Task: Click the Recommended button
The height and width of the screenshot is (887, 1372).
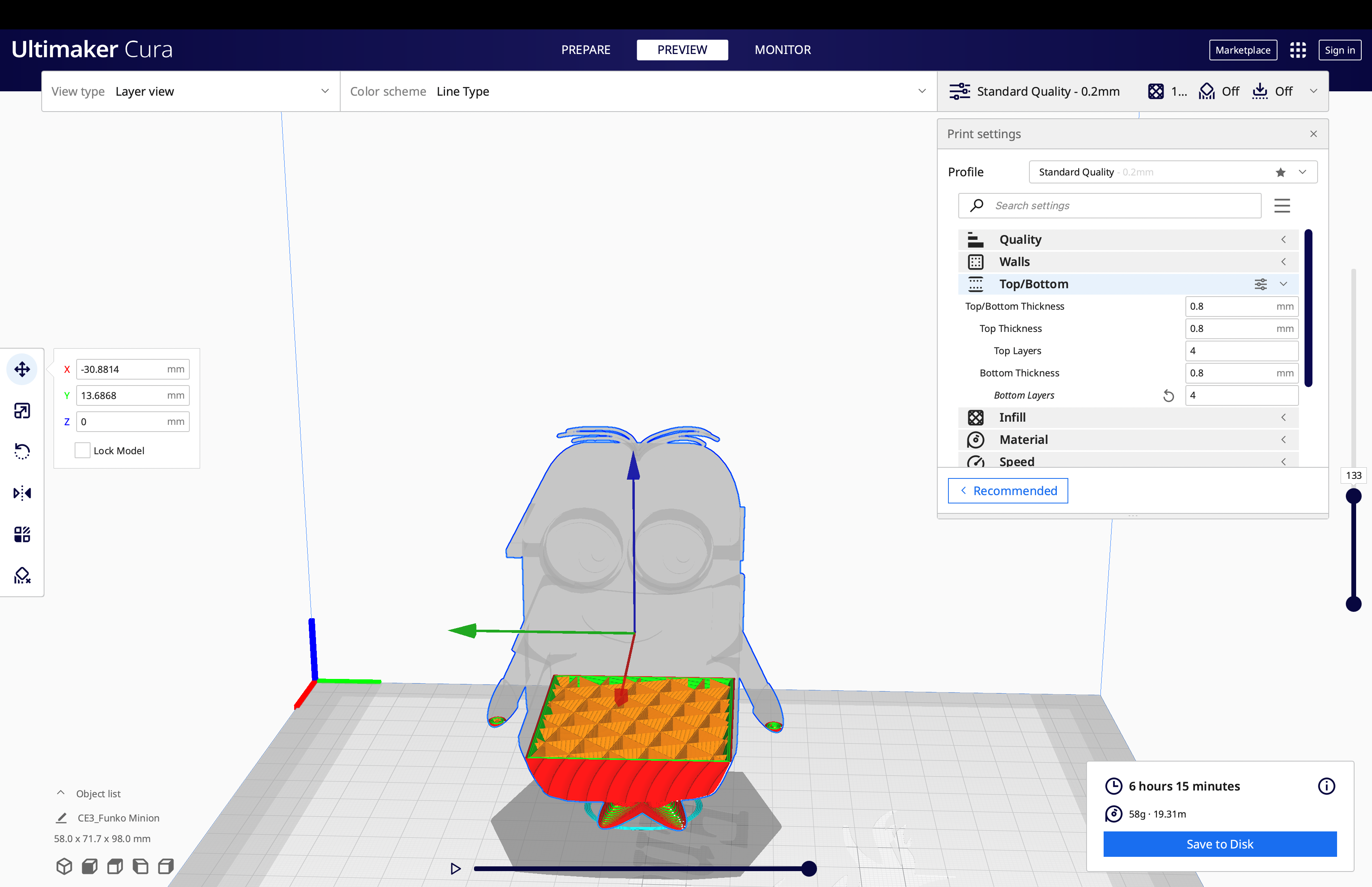Action: pyautogui.click(x=1008, y=491)
